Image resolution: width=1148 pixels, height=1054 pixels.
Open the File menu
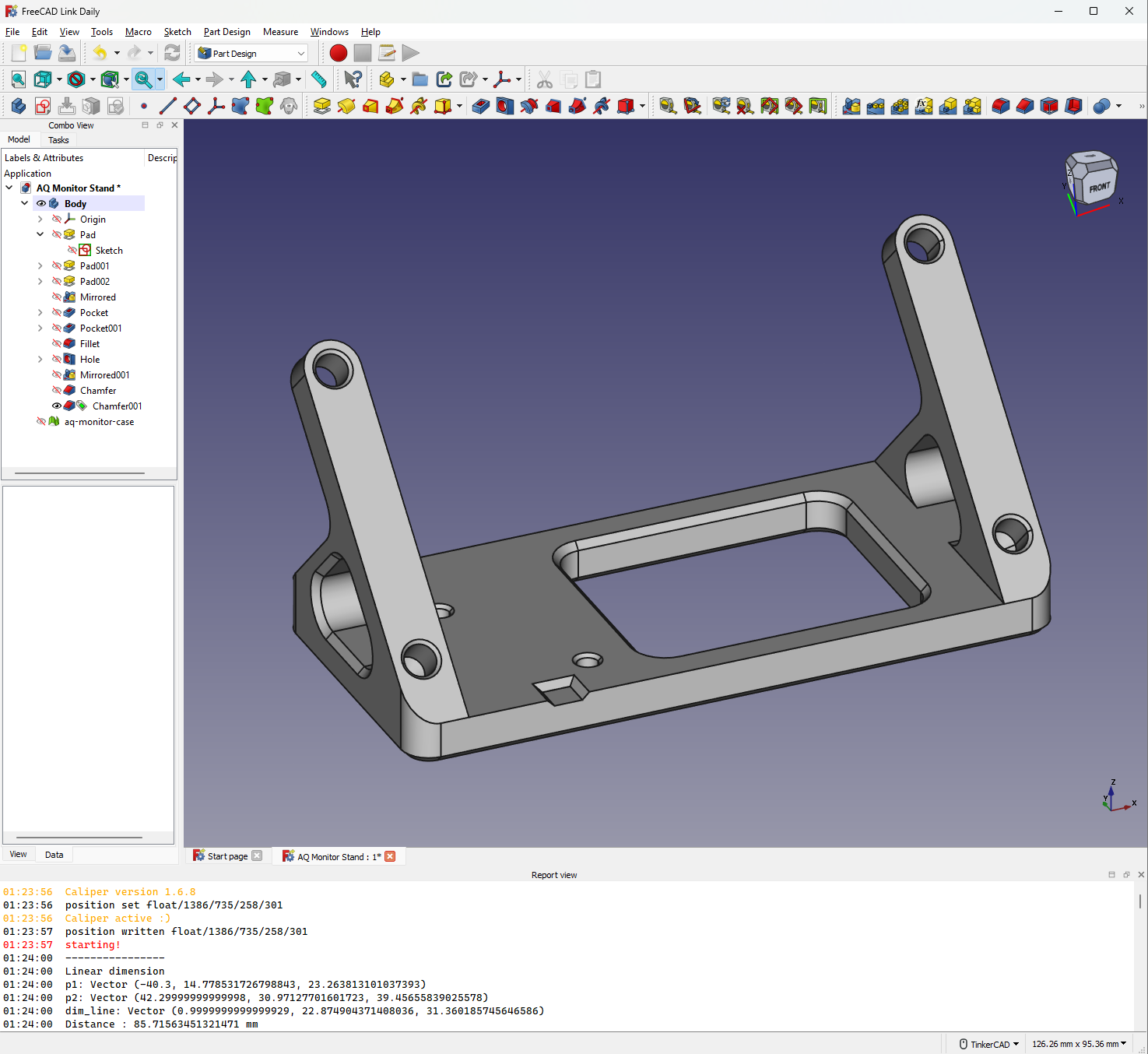[12, 32]
